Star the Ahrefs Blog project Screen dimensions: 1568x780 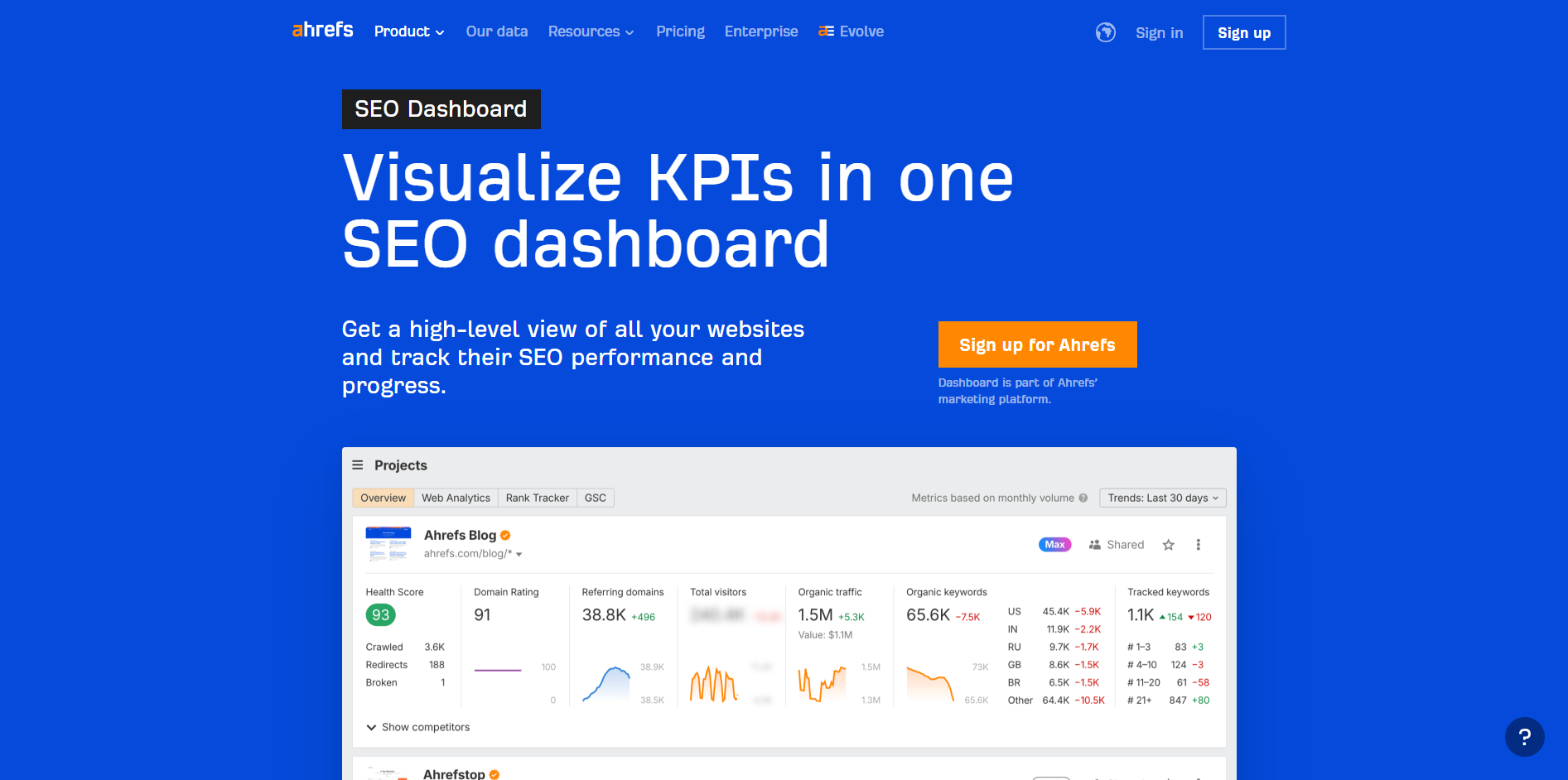pyautogui.click(x=1168, y=545)
